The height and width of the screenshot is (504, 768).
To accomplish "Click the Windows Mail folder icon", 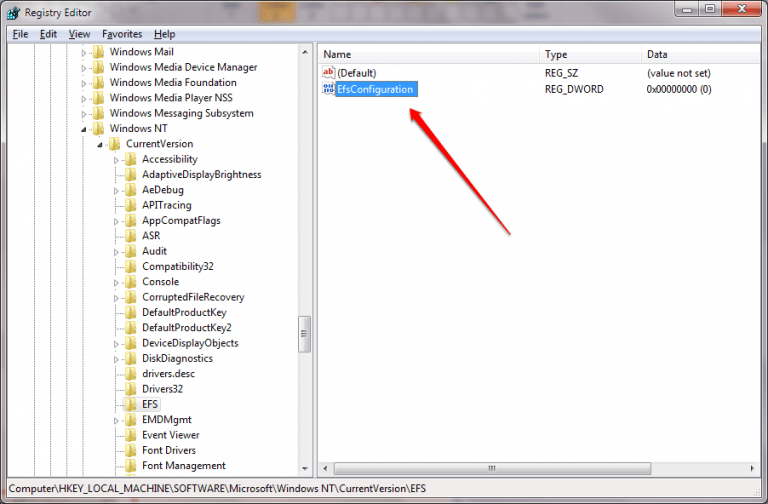I will click(x=98, y=51).
